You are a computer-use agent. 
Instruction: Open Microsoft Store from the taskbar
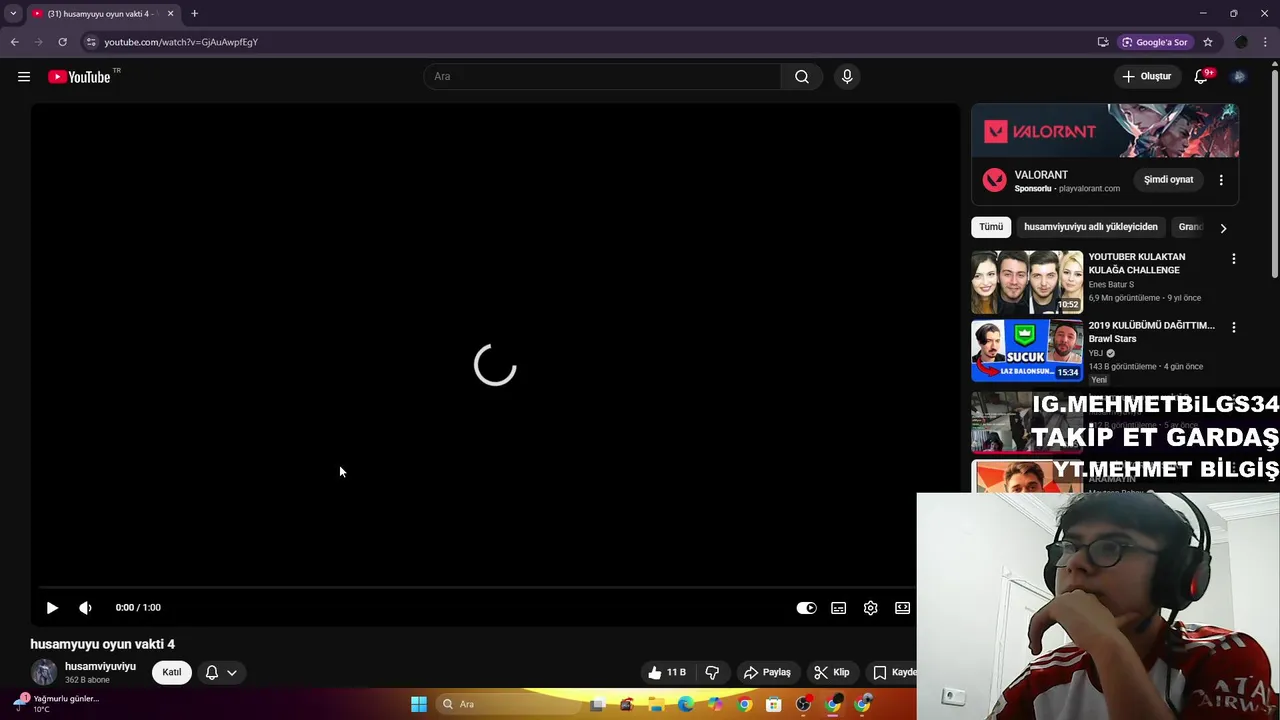point(773,704)
